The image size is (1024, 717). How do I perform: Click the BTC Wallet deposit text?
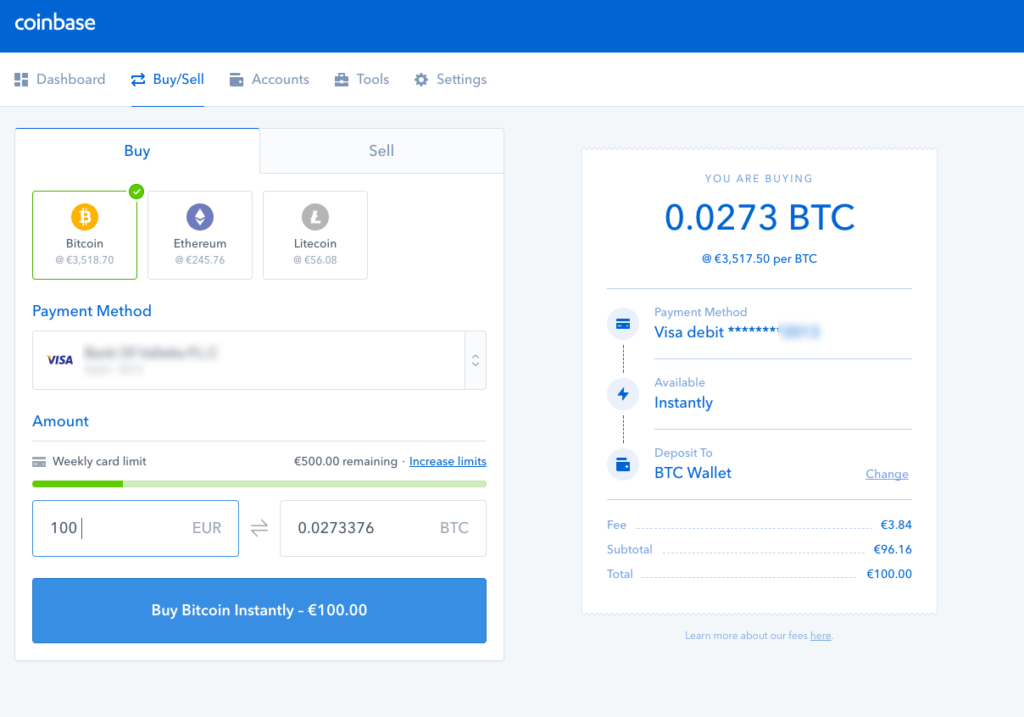[693, 473]
